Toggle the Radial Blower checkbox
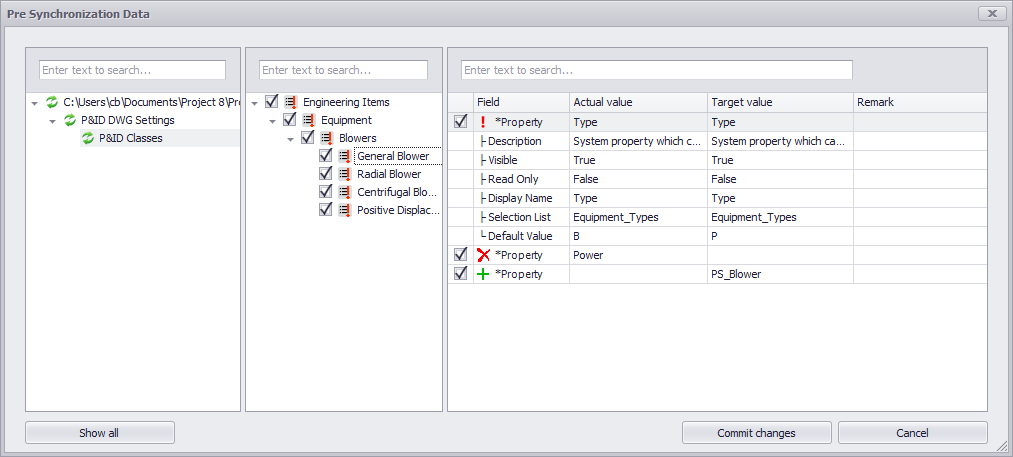 click(326, 174)
